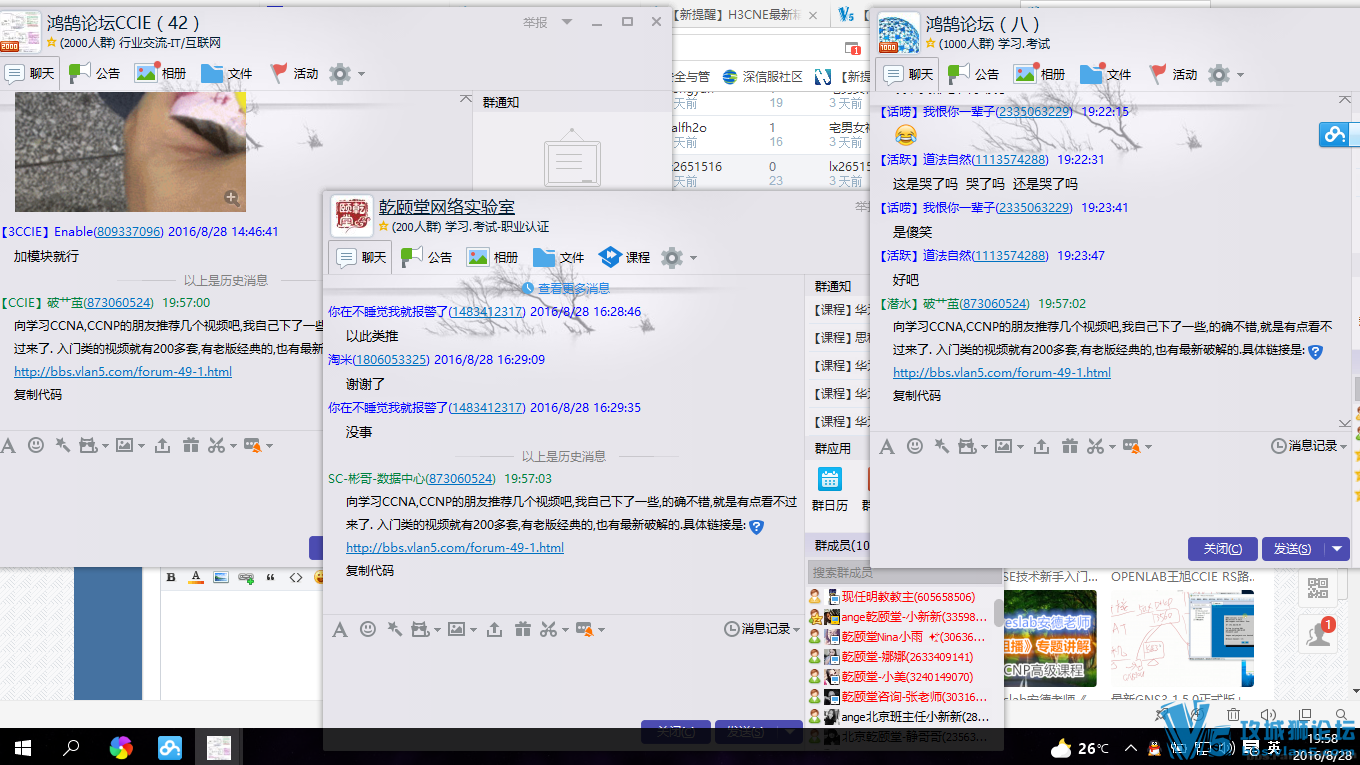Click upload file icon in 乾颐堂网络实验室 toolbar
The image size is (1360, 765).
click(x=494, y=629)
